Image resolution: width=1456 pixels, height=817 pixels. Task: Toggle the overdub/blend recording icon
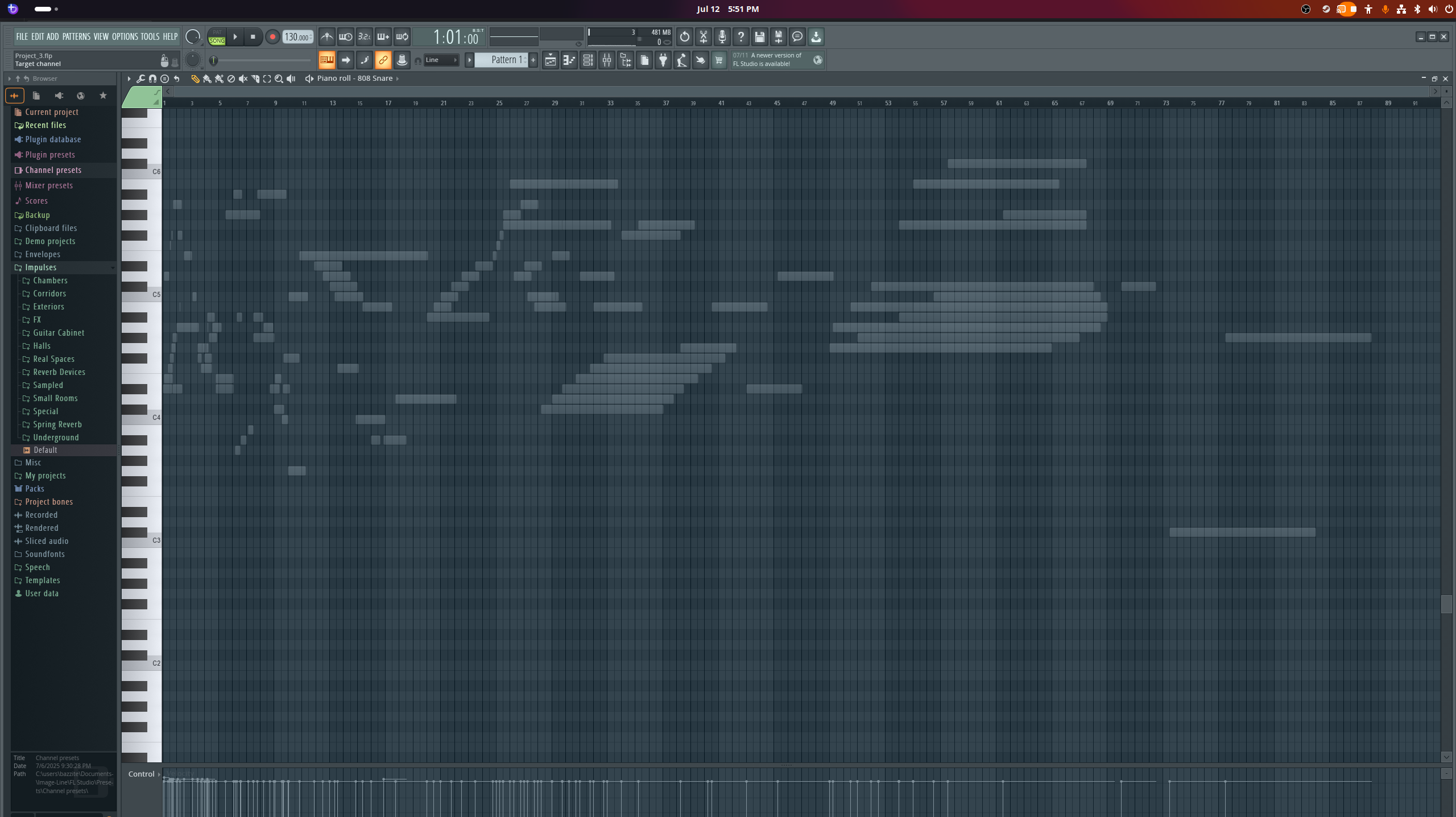(383, 37)
